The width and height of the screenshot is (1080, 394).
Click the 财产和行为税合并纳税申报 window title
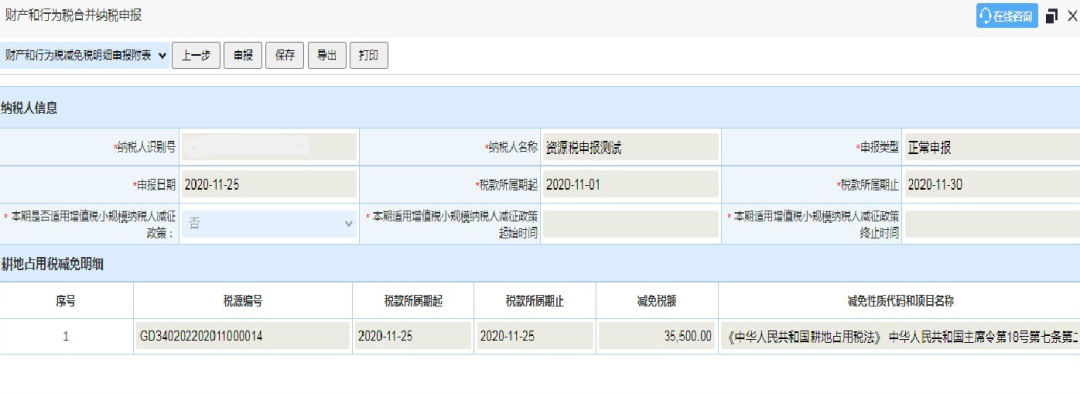click(73, 15)
